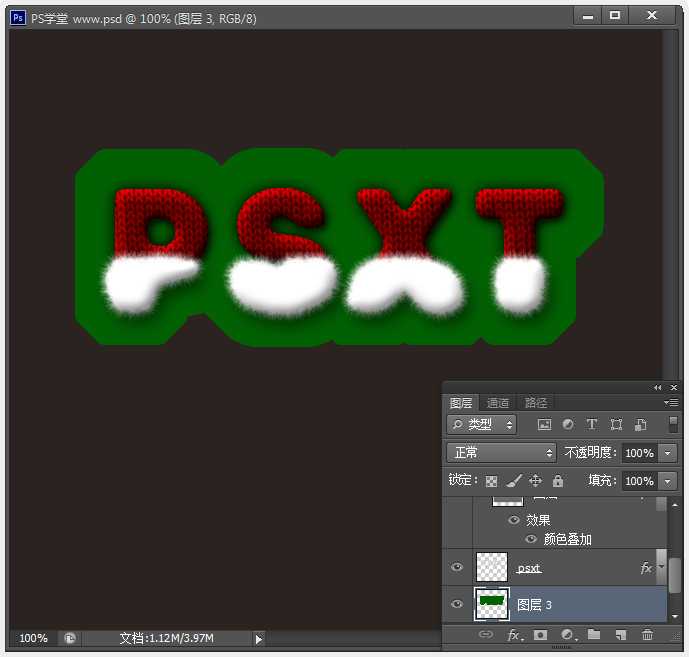Select the 图层 3 layer thumbnail
The height and width of the screenshot is (657, 689).
491,604
